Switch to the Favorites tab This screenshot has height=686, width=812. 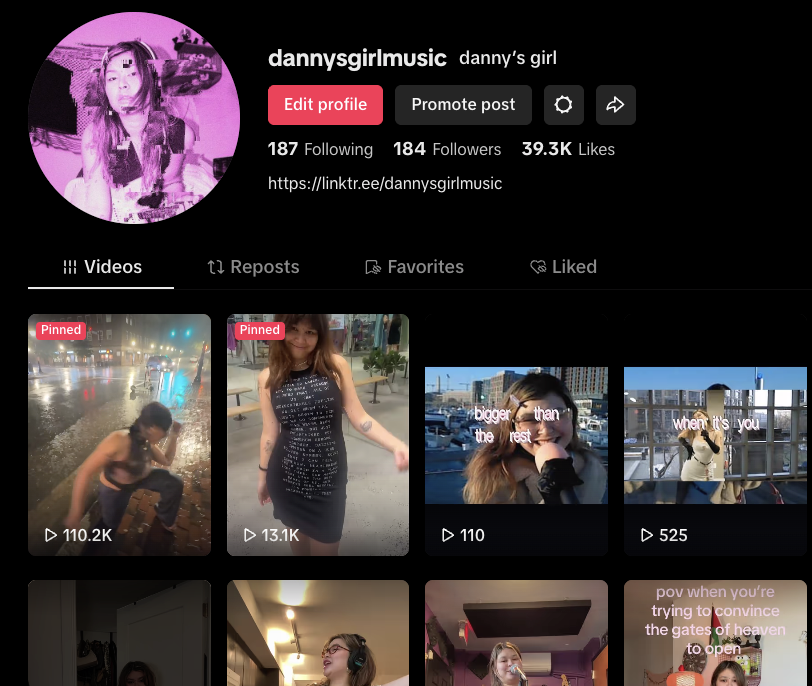pos(414,266)
